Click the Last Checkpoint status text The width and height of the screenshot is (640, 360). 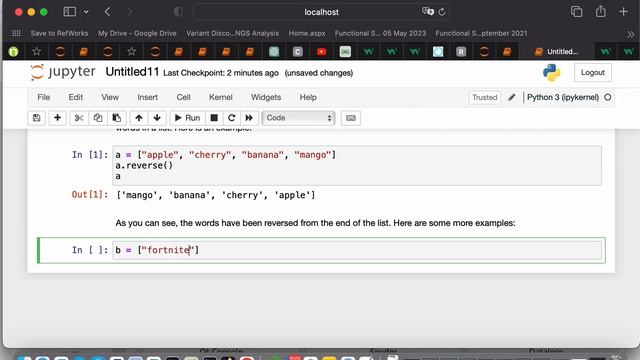(x=221, y=73)
